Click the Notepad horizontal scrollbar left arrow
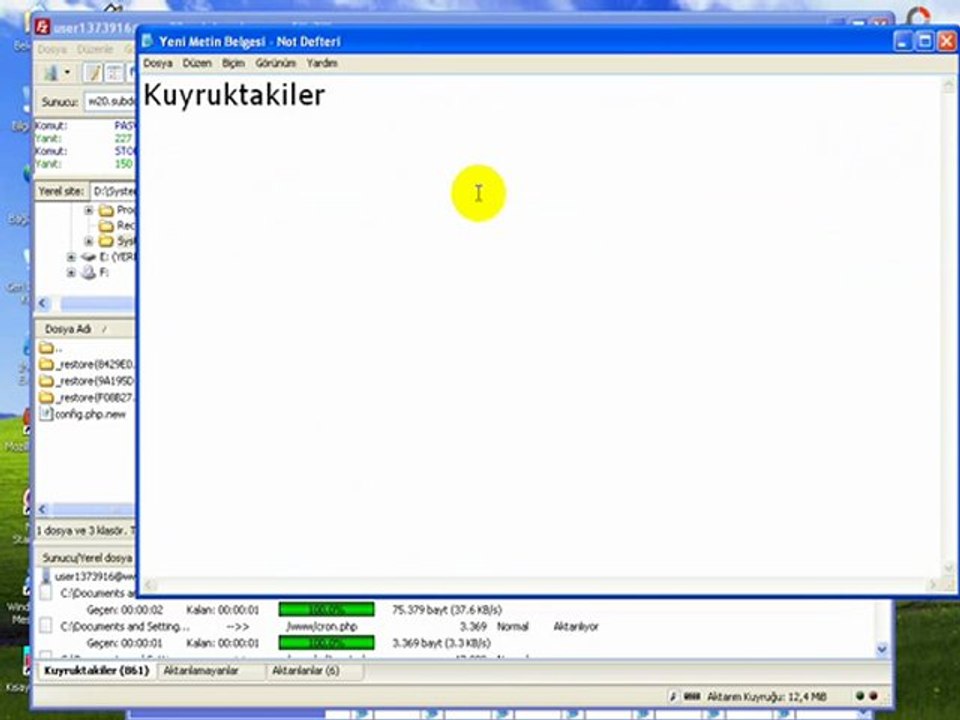This screenshot has height=720, width=960. point(150,585)
